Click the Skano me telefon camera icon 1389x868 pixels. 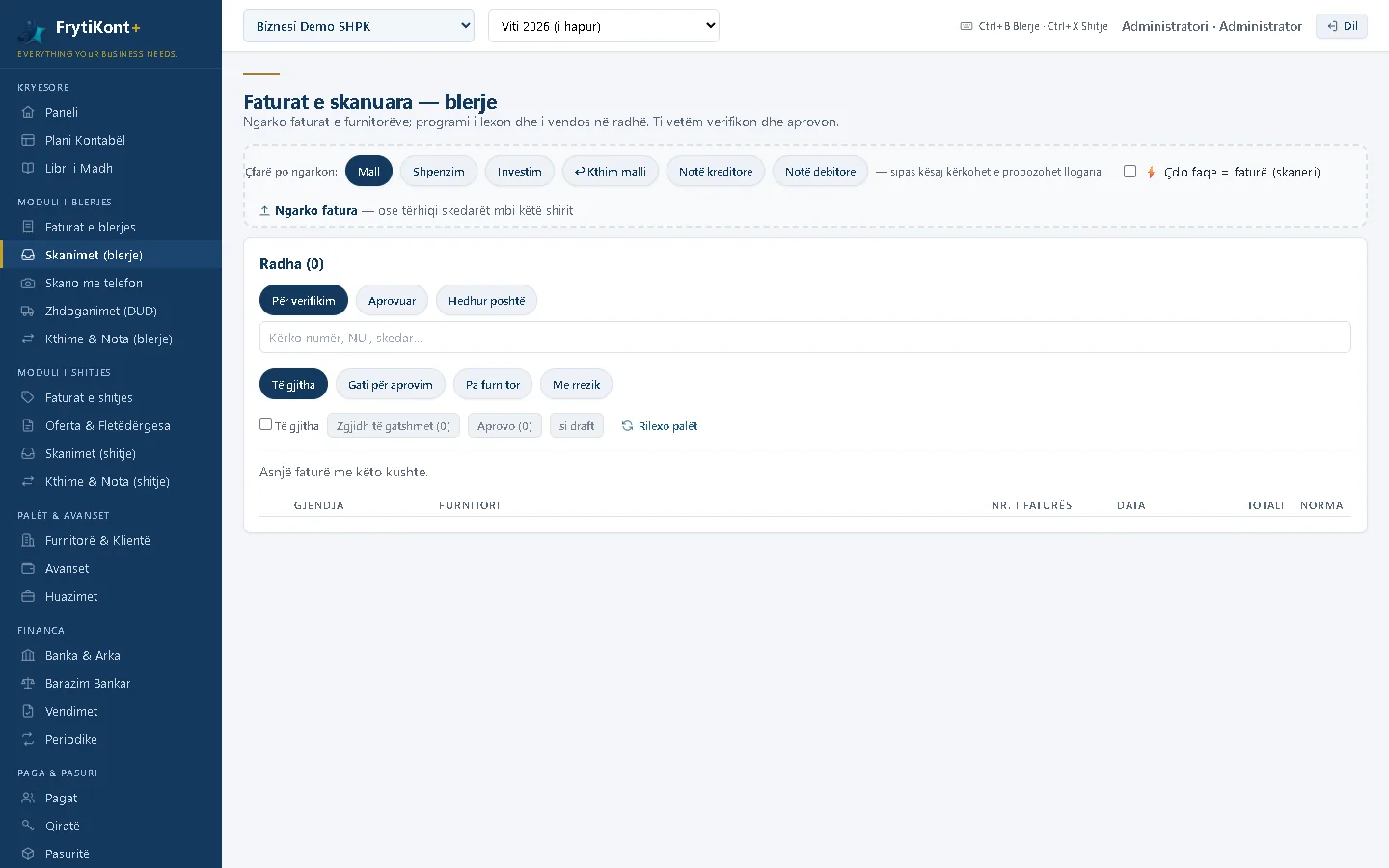[28, 283]
